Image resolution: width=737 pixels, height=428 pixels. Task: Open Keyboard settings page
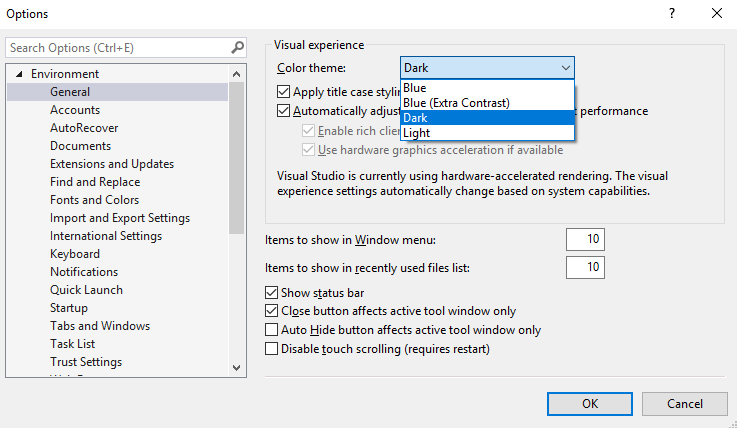(75, 254)
